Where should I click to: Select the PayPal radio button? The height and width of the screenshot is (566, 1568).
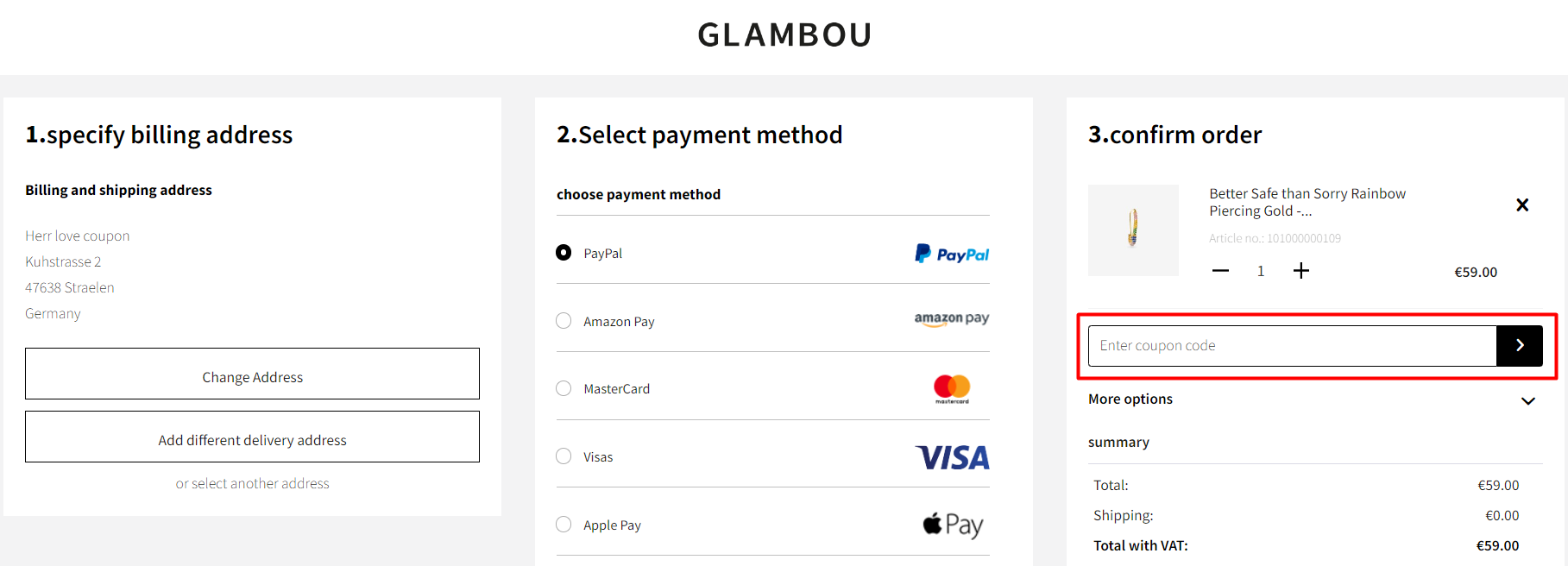click(x=564, y=253)
